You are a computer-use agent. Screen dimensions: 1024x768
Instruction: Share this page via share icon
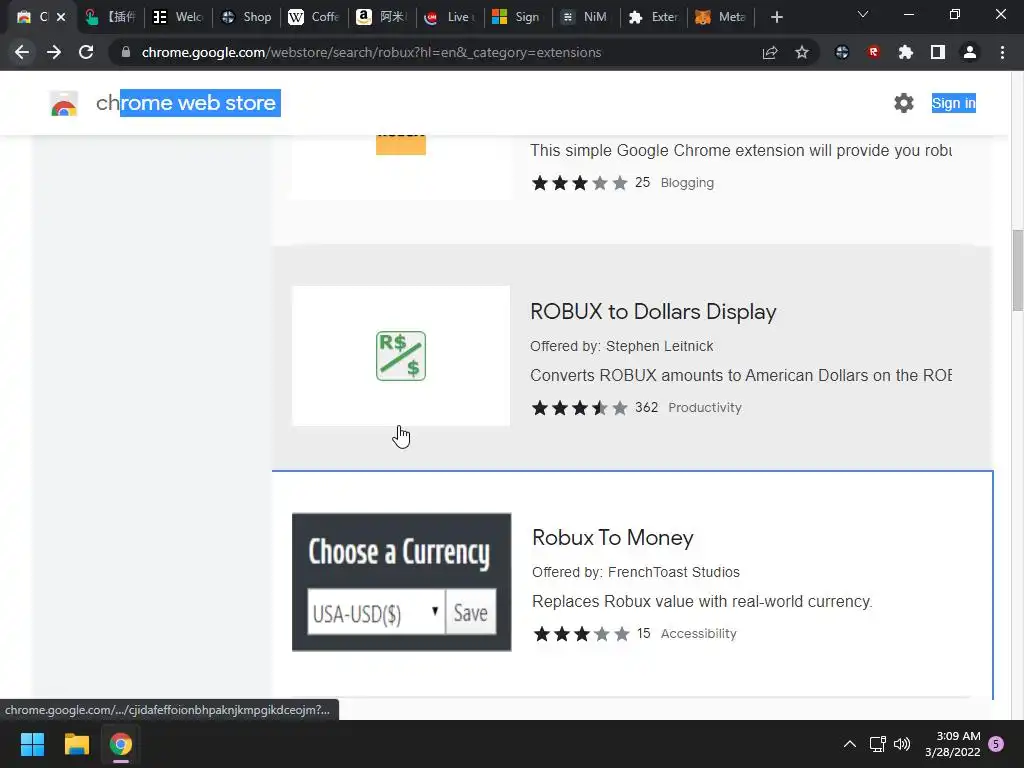(770, 52)
